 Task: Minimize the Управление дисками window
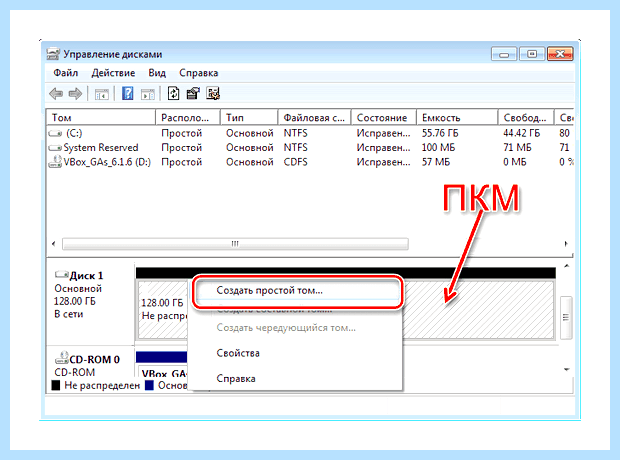[504, 54]
